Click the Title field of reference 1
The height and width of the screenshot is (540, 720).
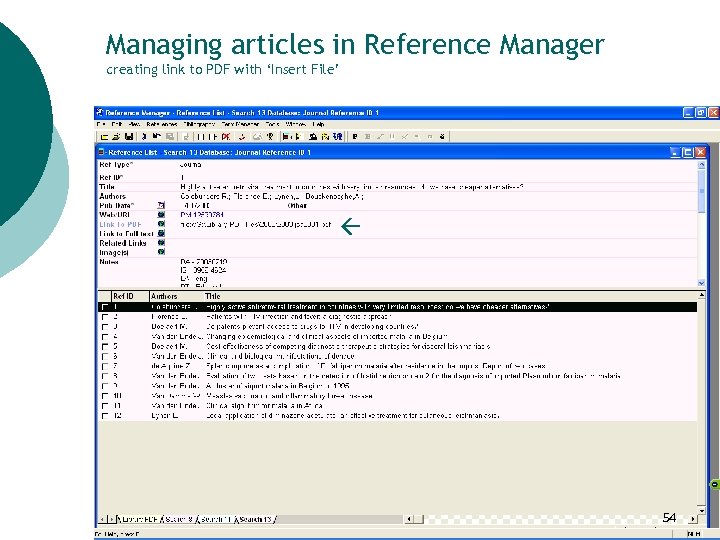pyautogui.click(x=352, y=187)
